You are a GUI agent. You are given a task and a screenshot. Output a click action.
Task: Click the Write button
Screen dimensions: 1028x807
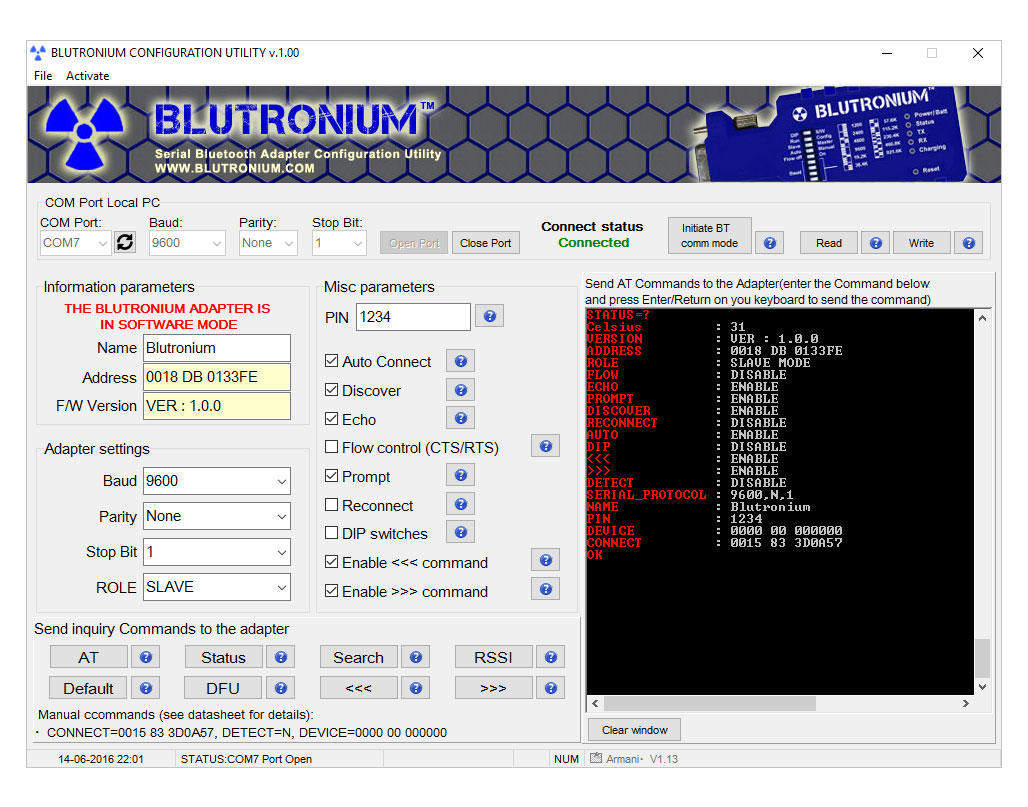[921, 243]
